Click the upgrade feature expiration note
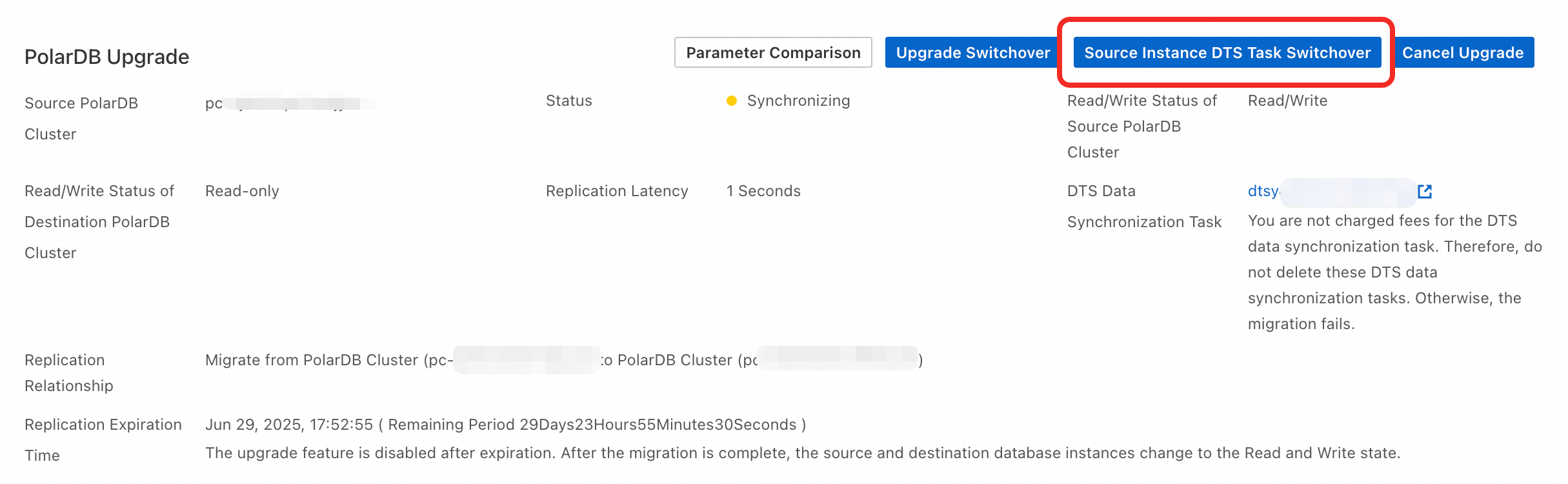This screenshot has width=1568, height=484. [x=802, y=453]
